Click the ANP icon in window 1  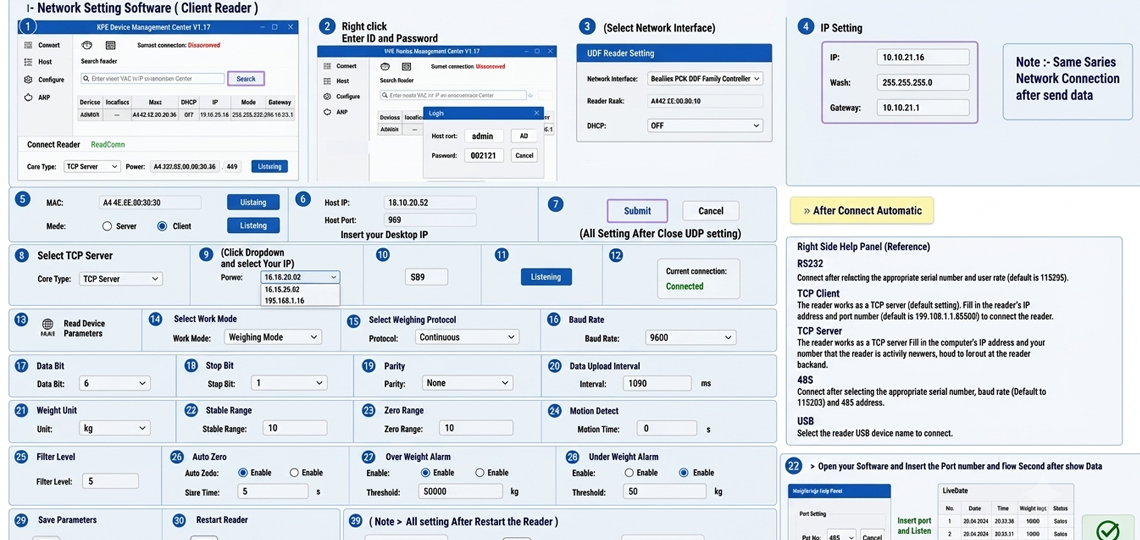point(28,97)
